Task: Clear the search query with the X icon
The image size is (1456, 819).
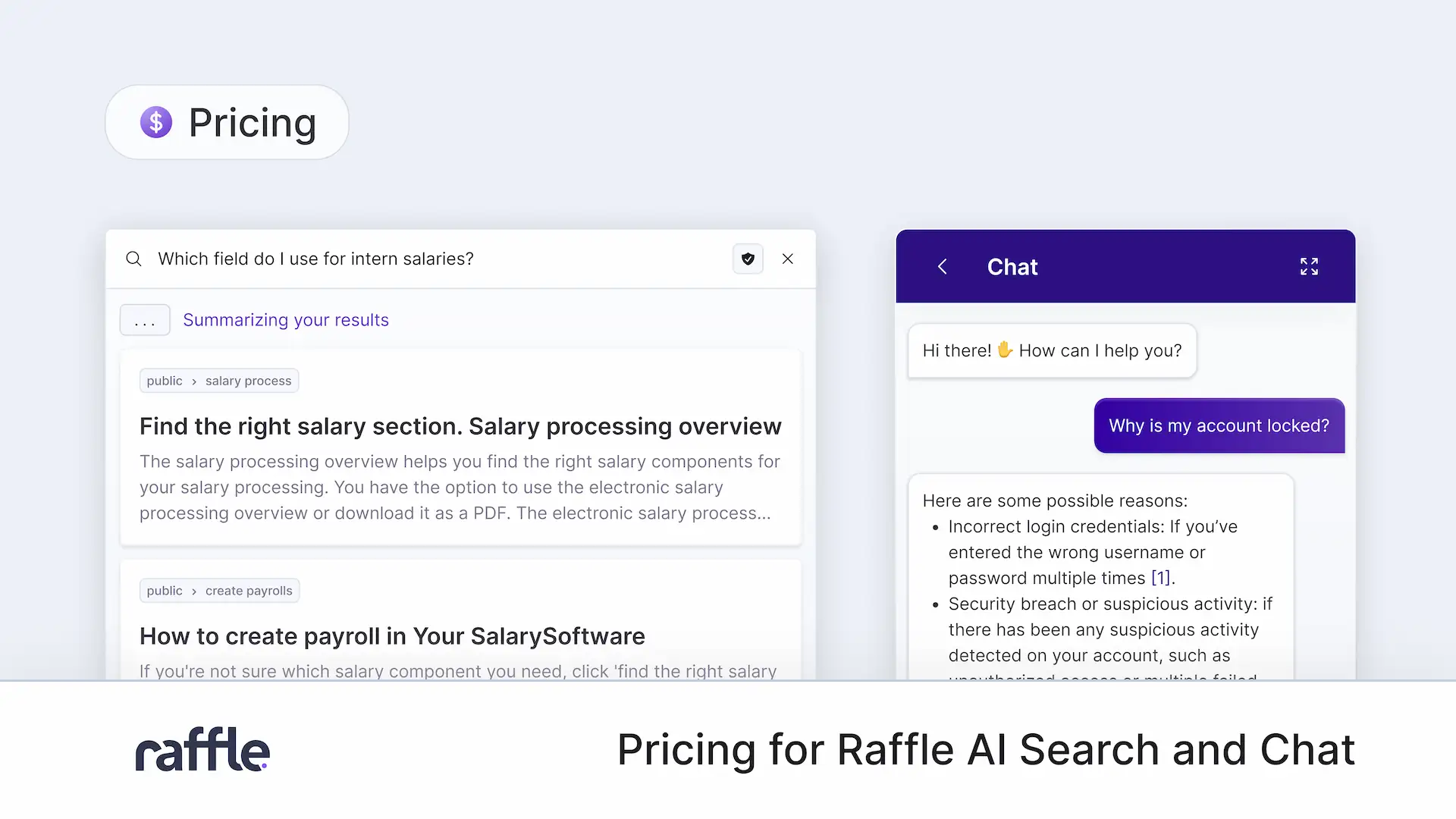Action: click(788, 259)
